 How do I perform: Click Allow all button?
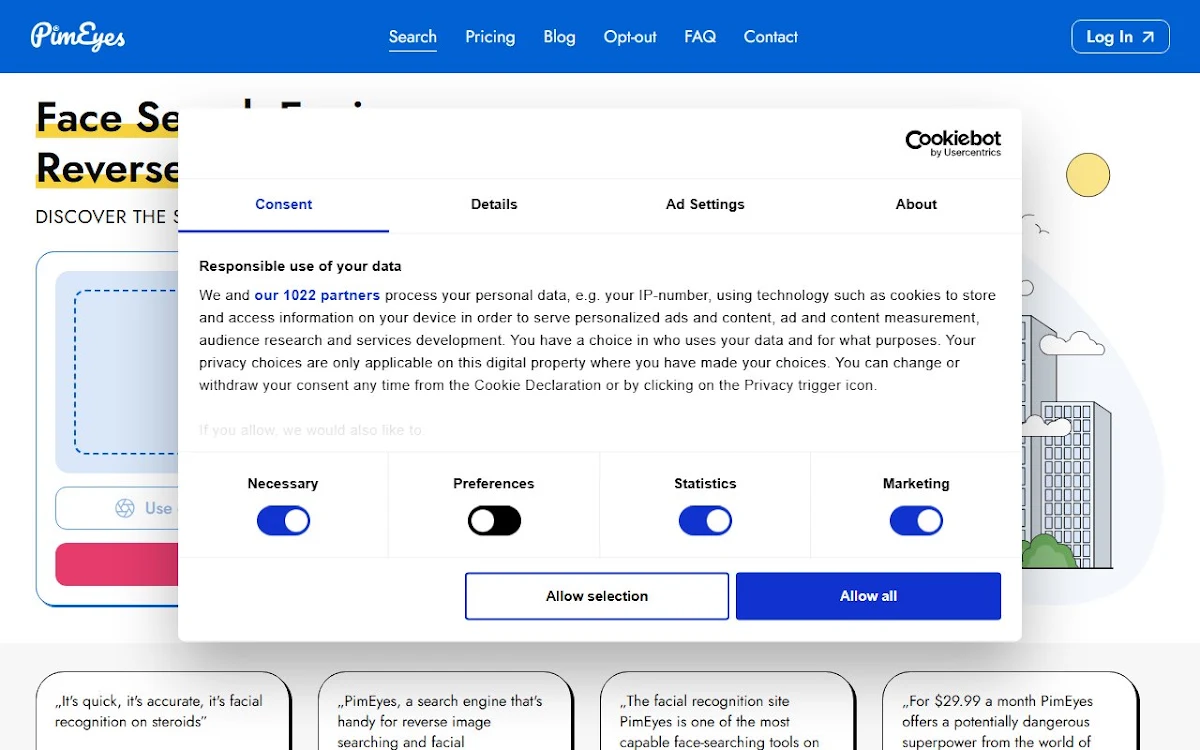click(868, 596)
